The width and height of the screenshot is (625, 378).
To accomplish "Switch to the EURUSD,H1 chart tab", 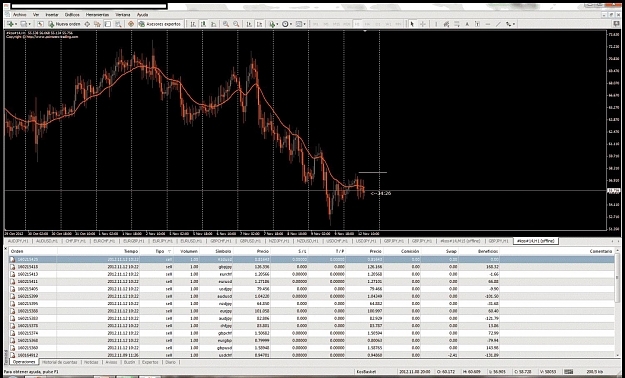I will coord(191,241).
